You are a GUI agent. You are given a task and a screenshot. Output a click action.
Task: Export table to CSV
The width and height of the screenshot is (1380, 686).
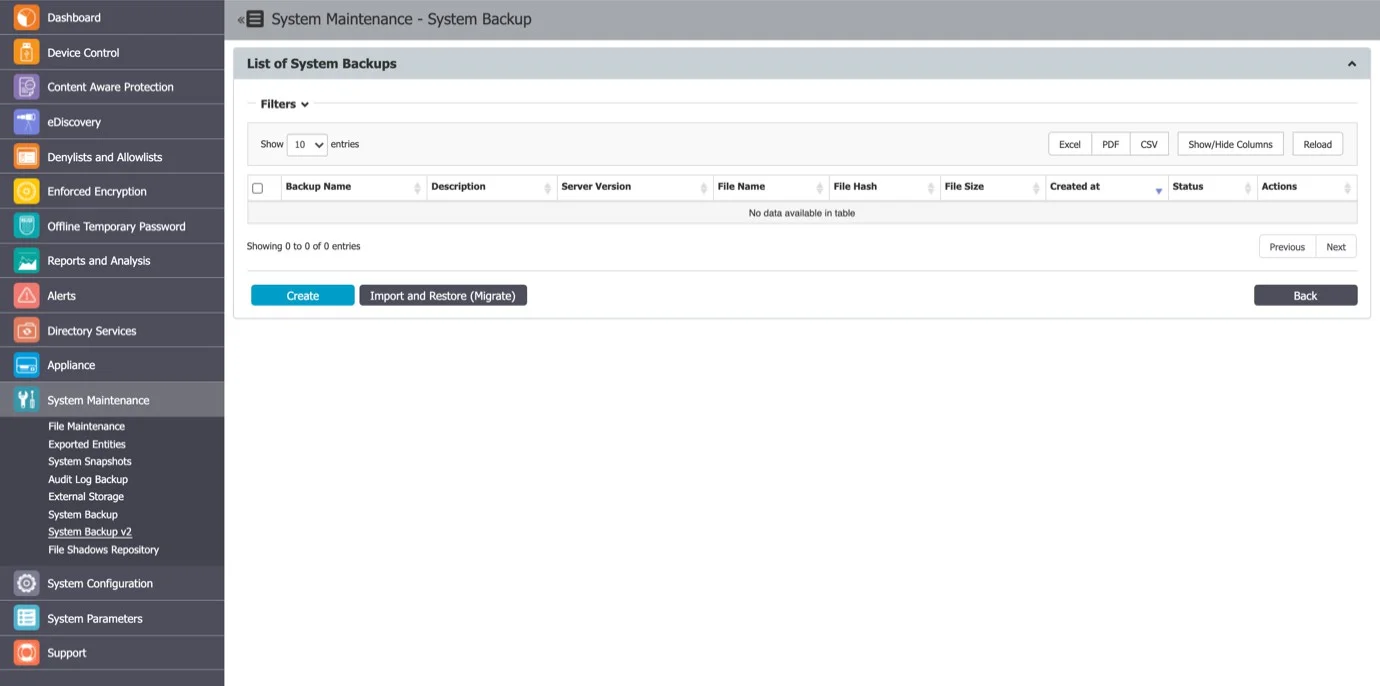click(x=1149, y=144)
